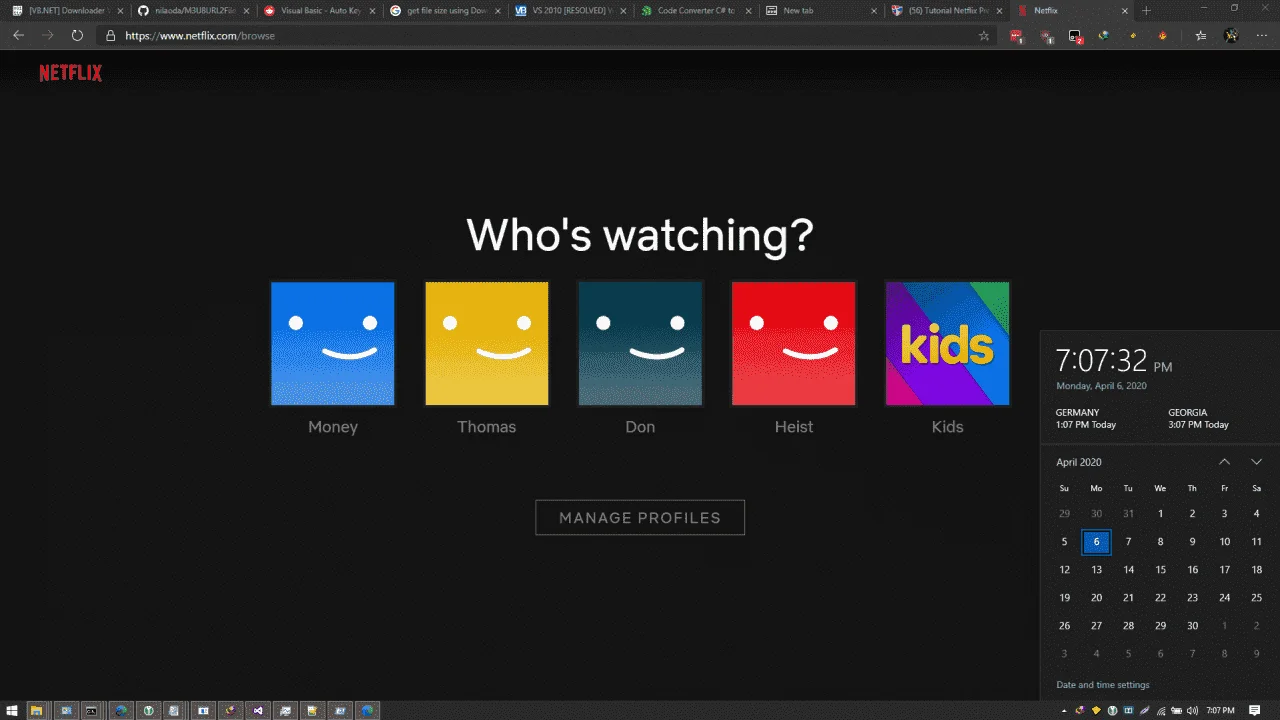
Task: Open Date and time settings link
Action: click(1103, 685)
